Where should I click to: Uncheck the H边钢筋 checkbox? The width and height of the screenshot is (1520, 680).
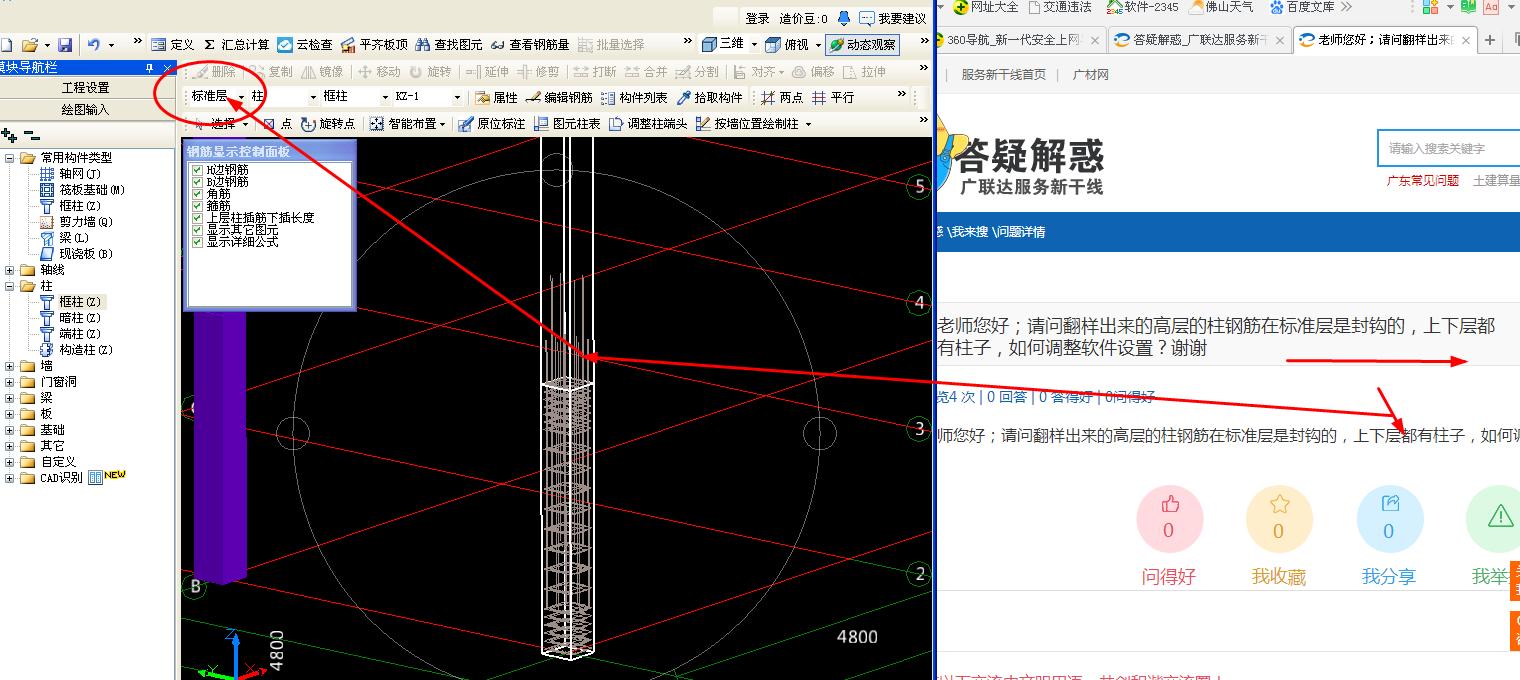click(197, 171)
